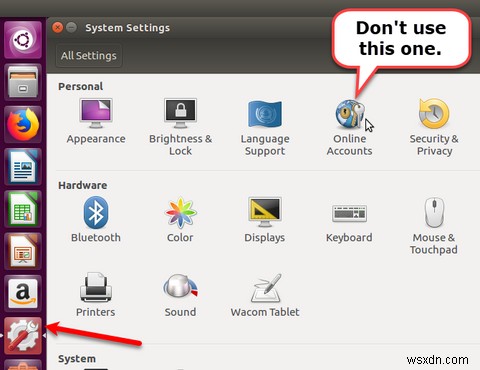480x370 pixels.
Task: Open the Wacom Tablet icon
Action: pos(266,288)
